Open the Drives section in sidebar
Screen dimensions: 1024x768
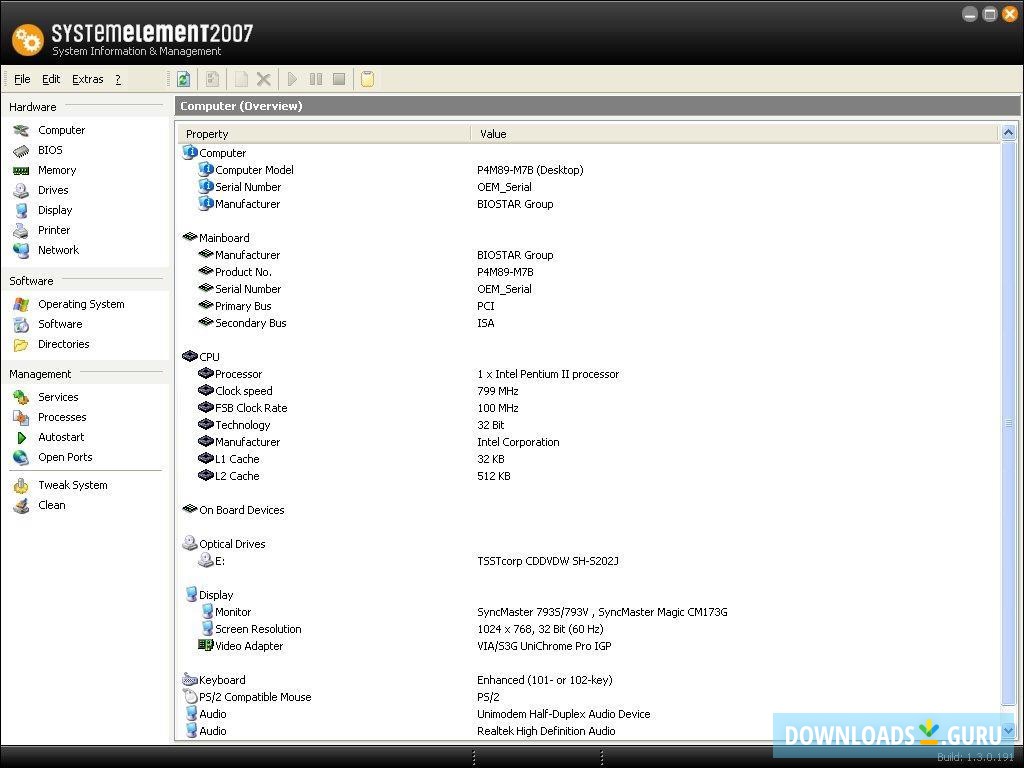click(x=53, y=190)
